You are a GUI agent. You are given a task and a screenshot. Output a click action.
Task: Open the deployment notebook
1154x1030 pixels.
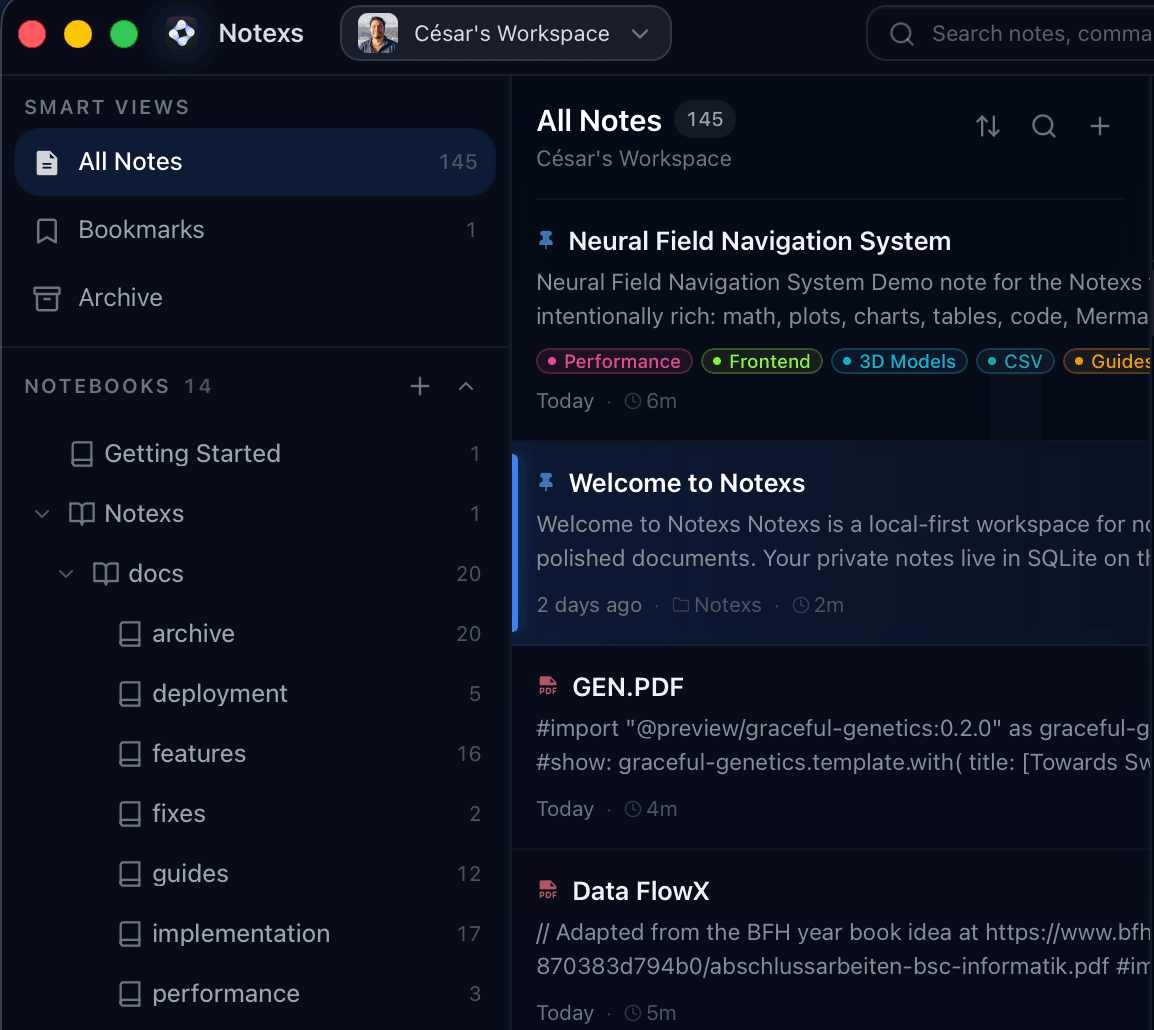255,694
